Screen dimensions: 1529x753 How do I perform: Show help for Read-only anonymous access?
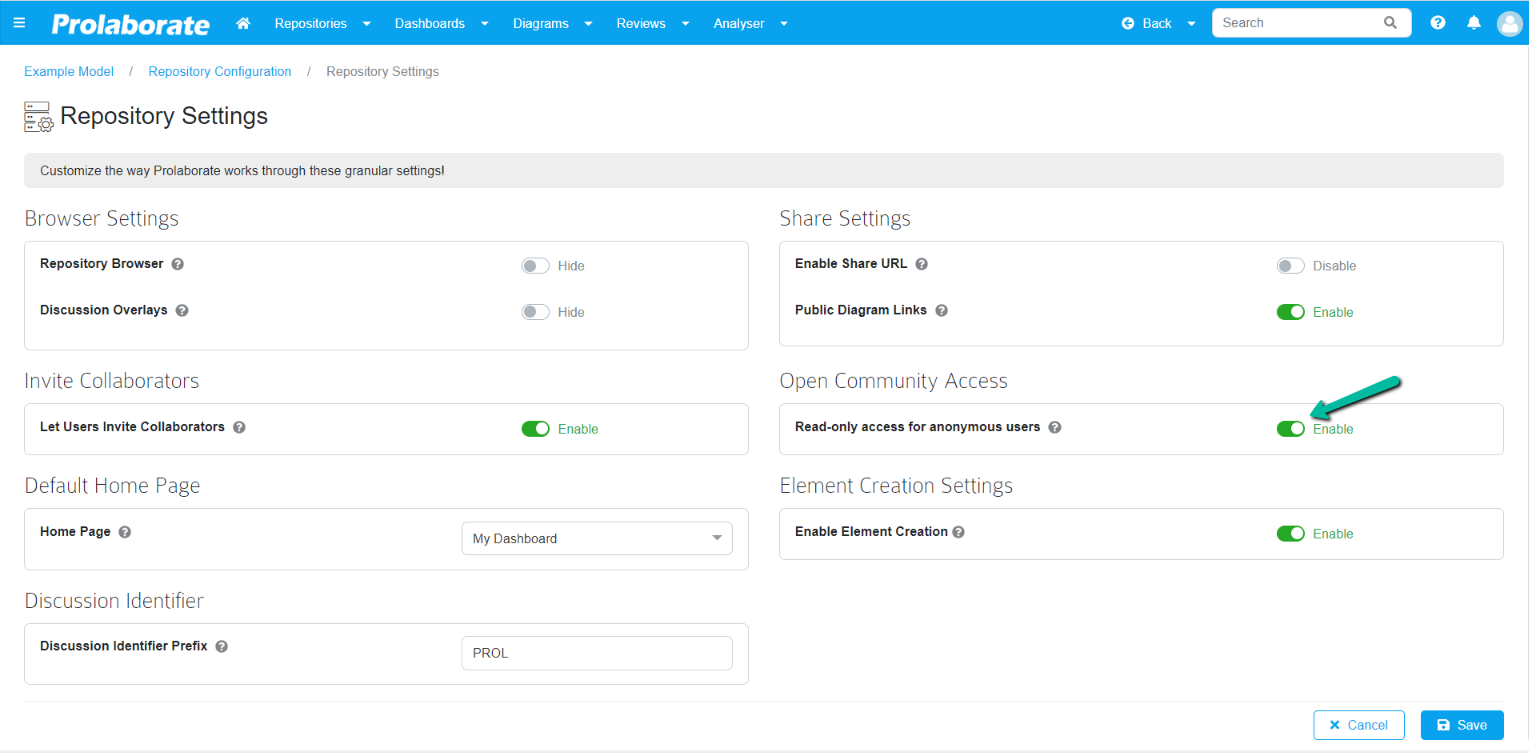(x=1055, y=427)
